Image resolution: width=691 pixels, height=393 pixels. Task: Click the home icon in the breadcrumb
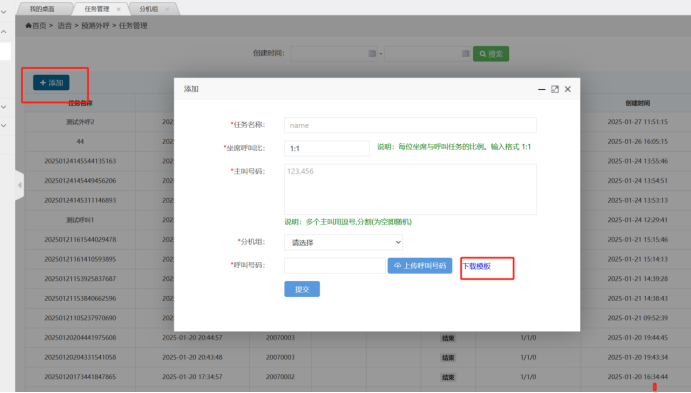[x=28, y=26]
